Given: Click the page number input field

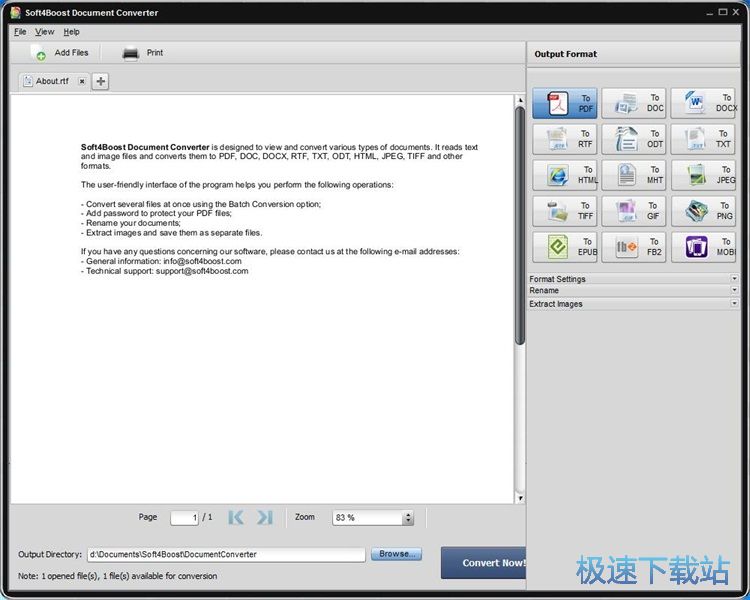Looking at the screenshot, I should coord(184,518).
